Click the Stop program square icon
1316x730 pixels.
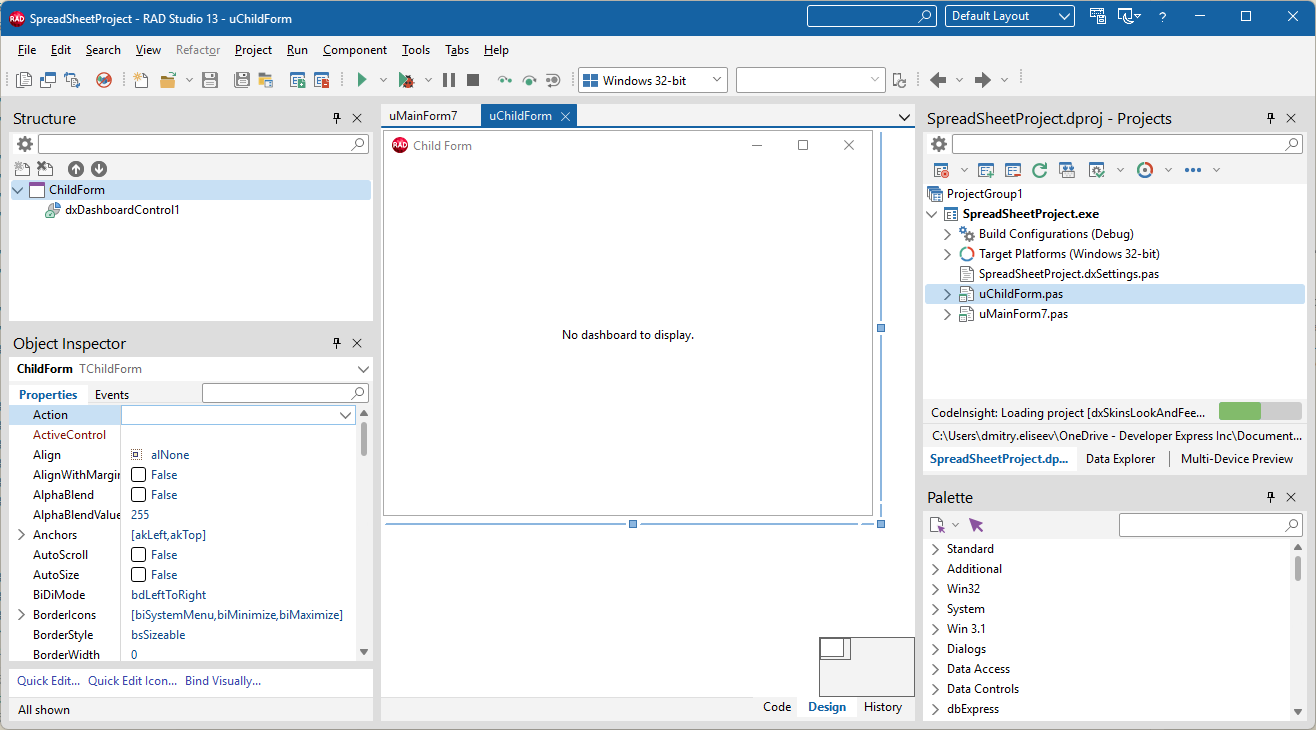point(473,80)
